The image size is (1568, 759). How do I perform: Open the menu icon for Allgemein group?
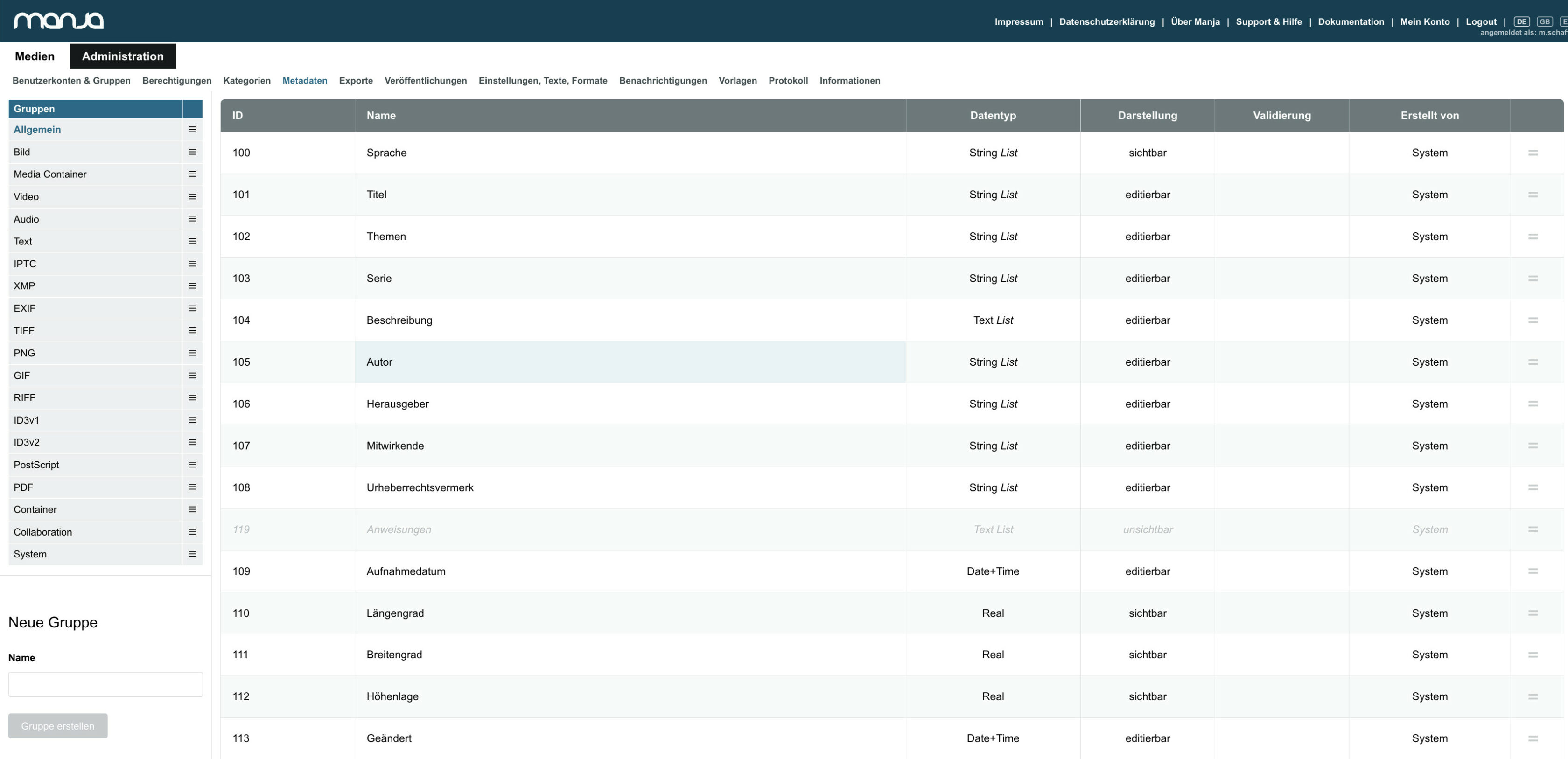point(192,130)
